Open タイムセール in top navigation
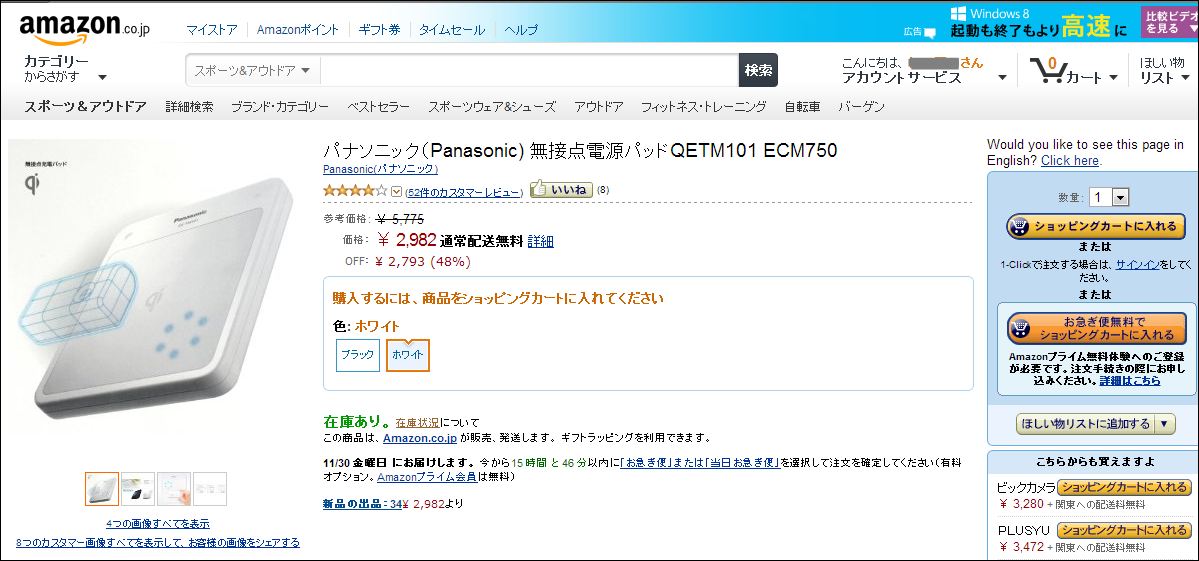1199x561 pixels. coord(452,30)
